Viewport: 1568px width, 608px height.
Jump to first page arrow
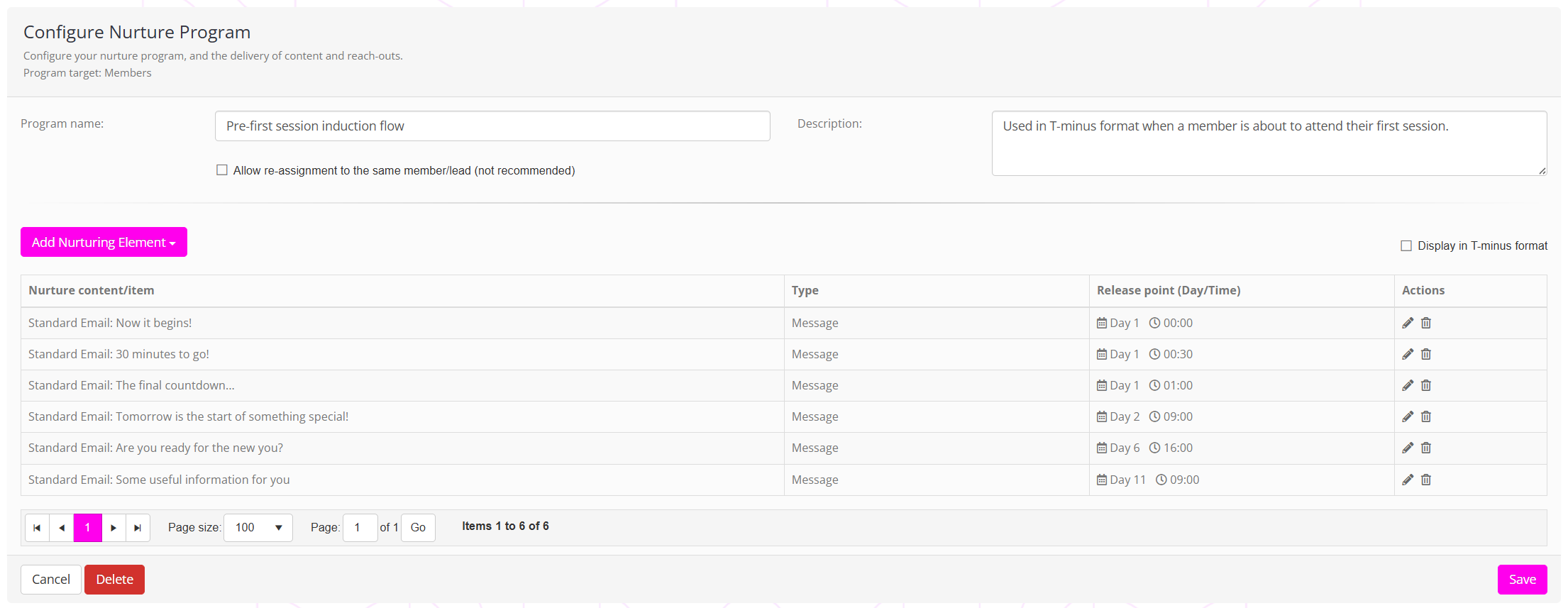click(x=37, y=528)
